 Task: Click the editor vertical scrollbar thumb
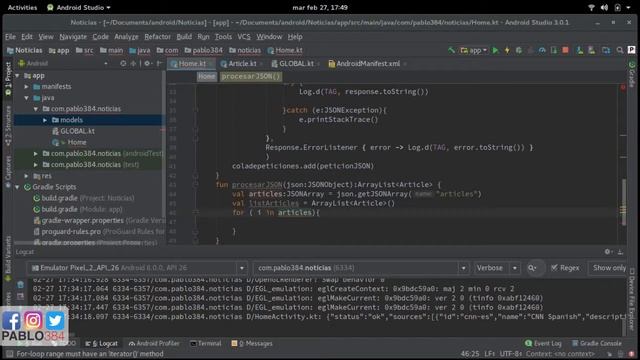click(x=623, y=202)
